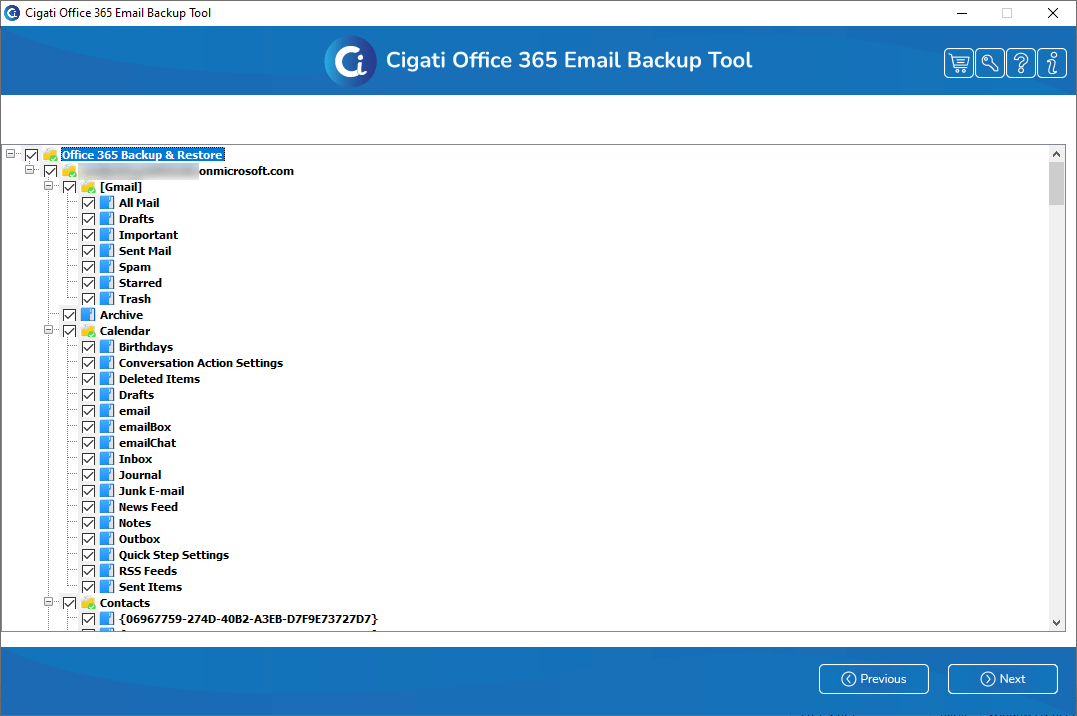This screenshot has width=1077, height=716.
Task: Uncheck the Drafts checkbox under [Gmail]
Action: [89, 219]
